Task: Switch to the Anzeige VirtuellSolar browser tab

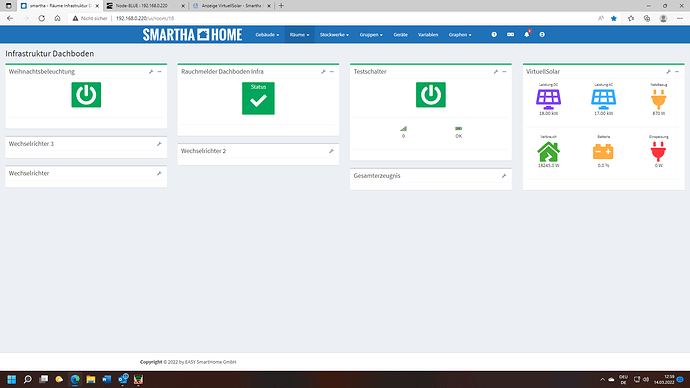Action: (232, 6)
